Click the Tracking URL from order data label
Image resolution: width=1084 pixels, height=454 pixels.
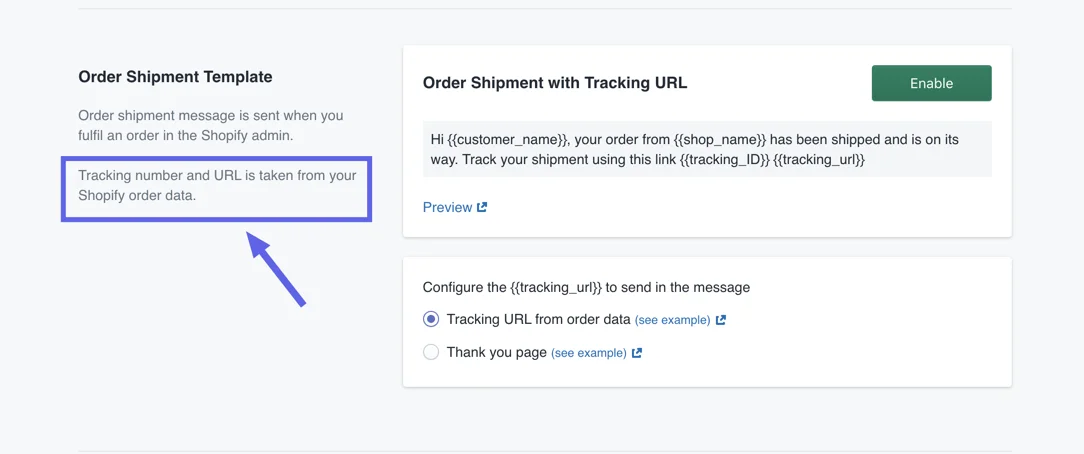click(538, 319)
